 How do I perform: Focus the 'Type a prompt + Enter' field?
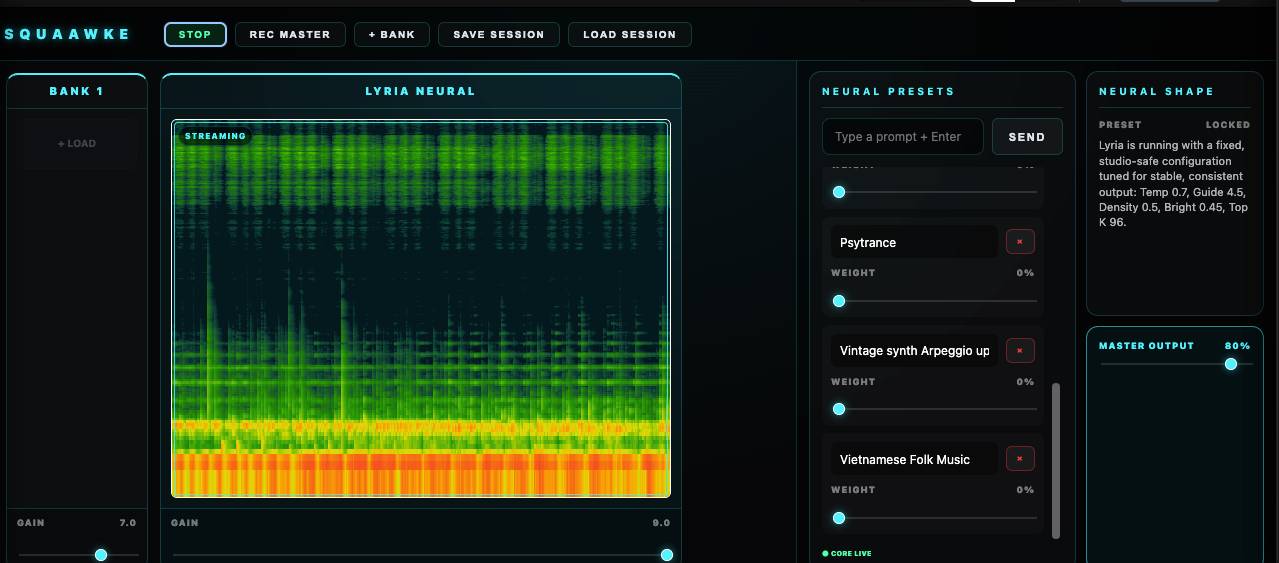click(903, 137)
